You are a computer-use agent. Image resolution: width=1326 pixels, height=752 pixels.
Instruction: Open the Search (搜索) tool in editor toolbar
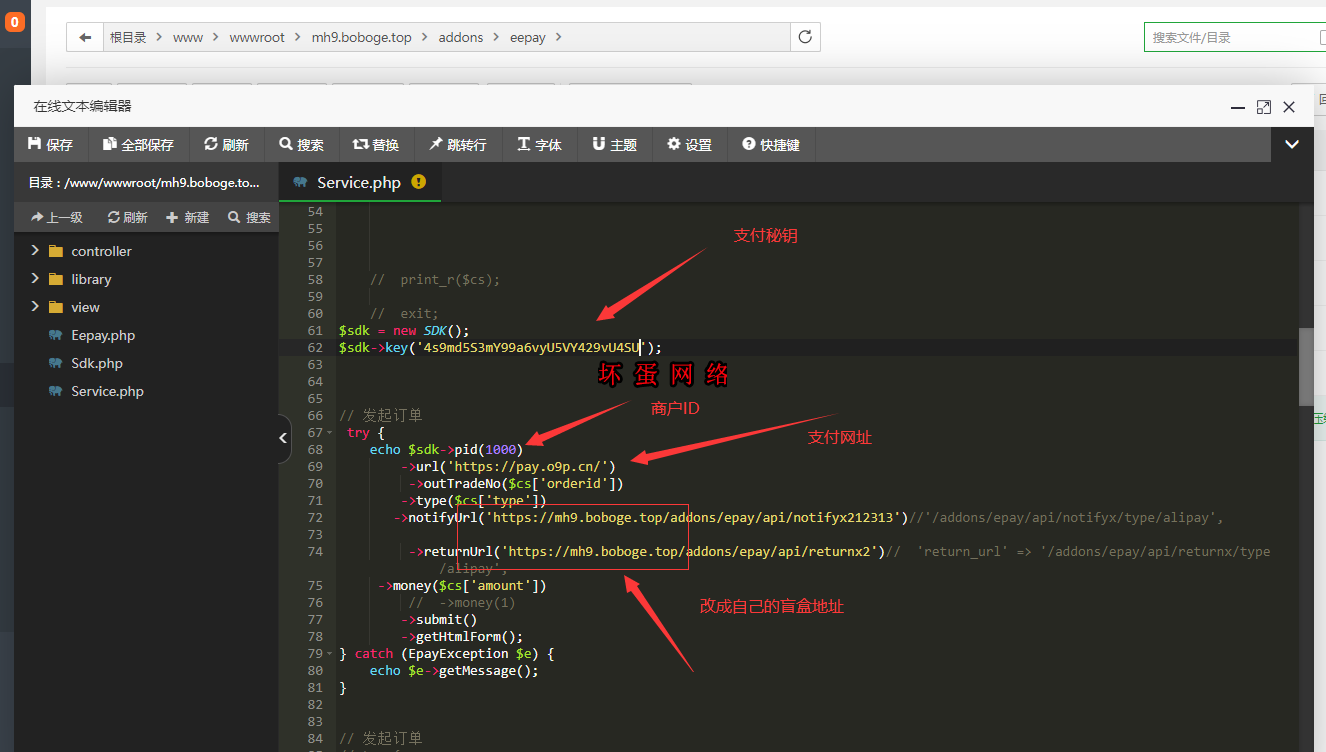pyautogui.click(x=301, y=145)
